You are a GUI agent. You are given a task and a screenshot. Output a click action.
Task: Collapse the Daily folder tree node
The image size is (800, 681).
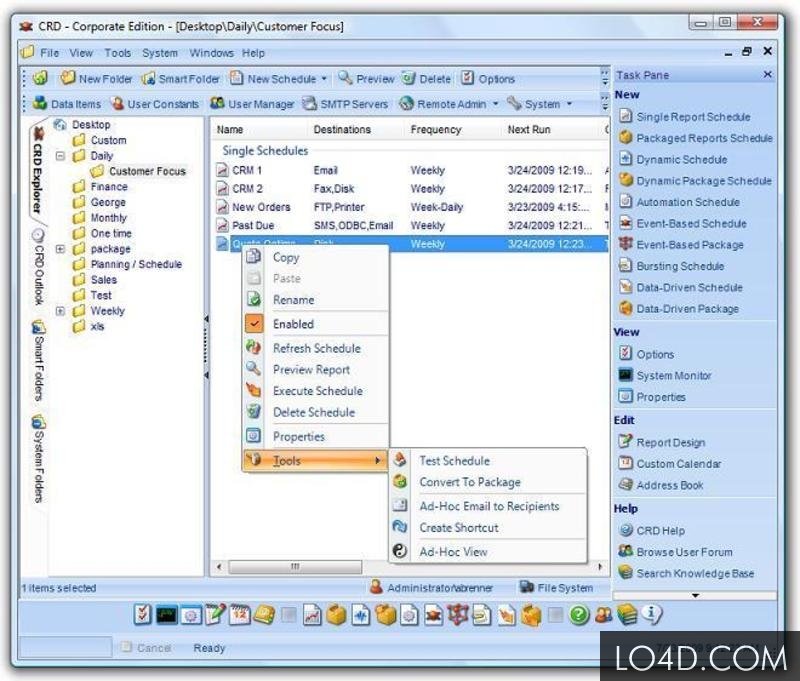click(60, 156)
